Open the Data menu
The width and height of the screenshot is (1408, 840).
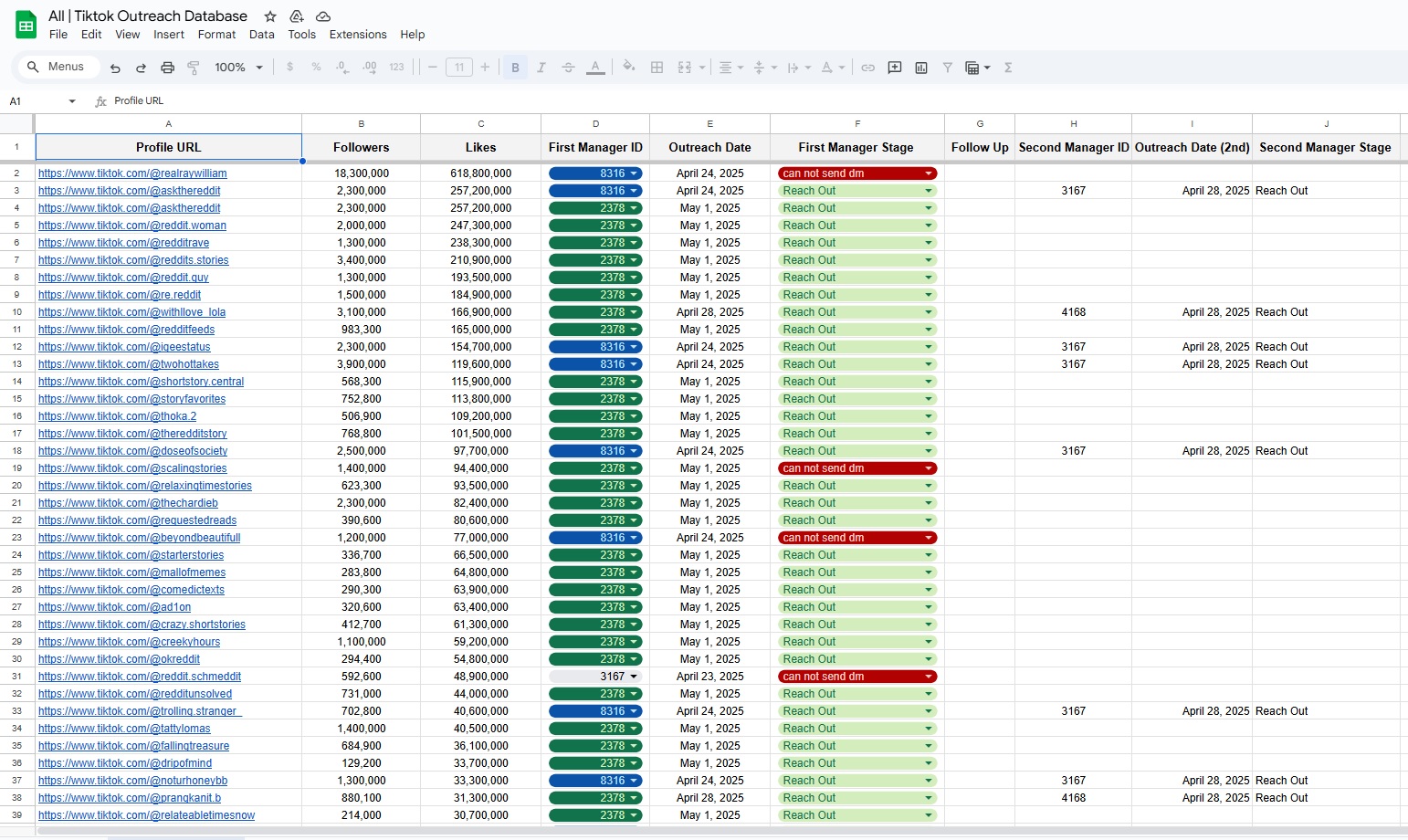pos(261,35)
